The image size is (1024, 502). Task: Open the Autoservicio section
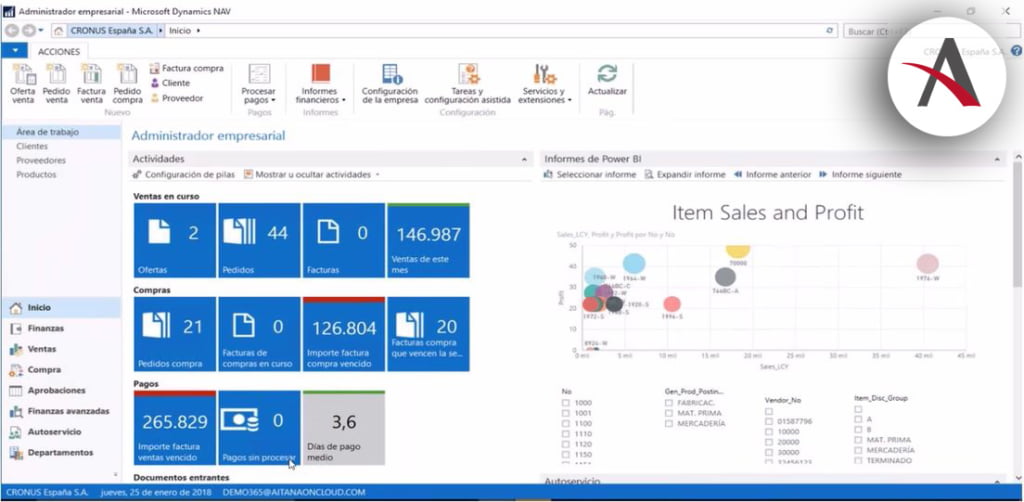click(61, 432)
